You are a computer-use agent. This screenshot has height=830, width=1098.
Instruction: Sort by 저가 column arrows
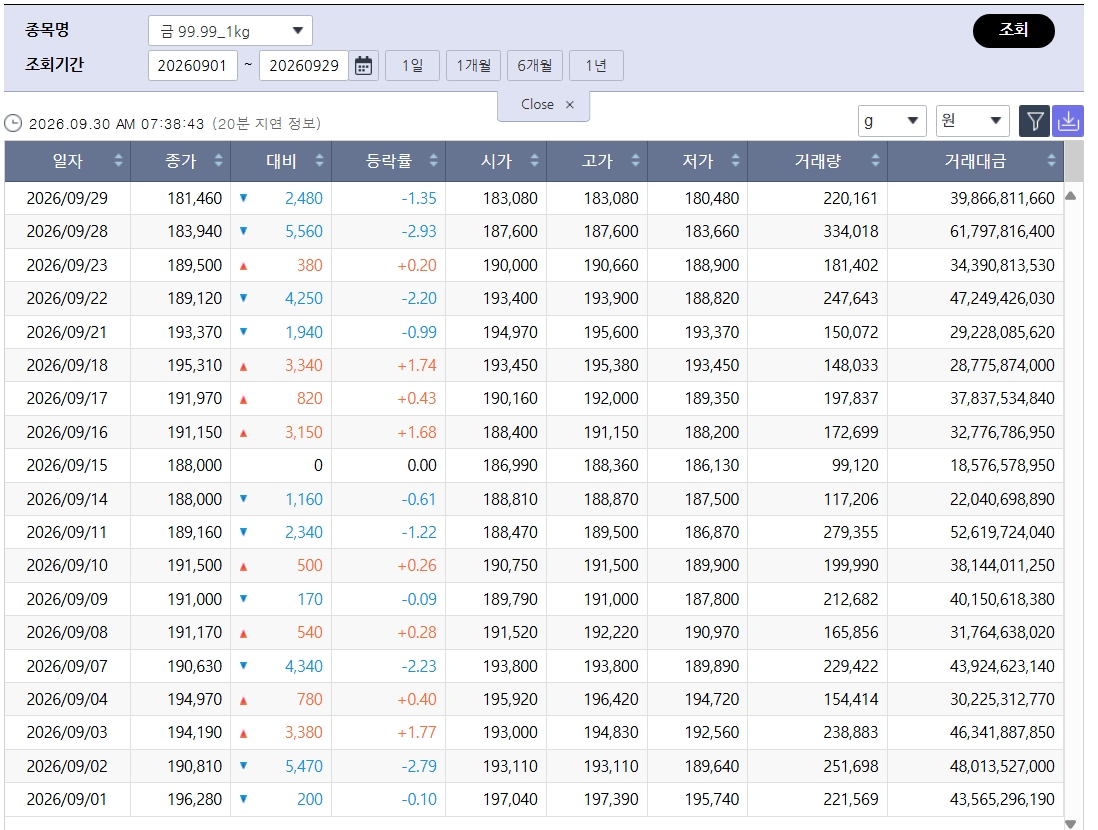click(x=735, y=161)
